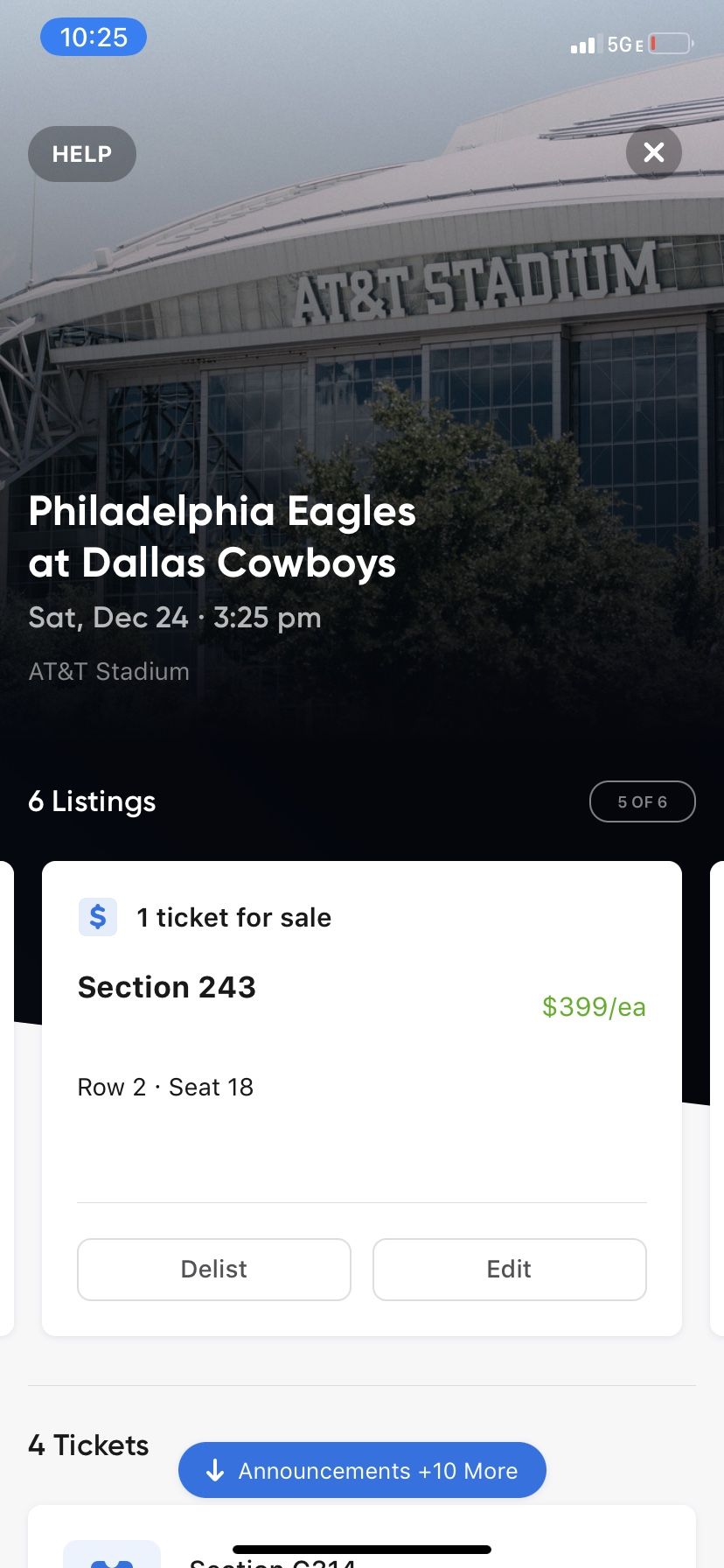Tap the down arrow in Announcements pill
724x1568 pixels.
click(x=215, y=1471)
